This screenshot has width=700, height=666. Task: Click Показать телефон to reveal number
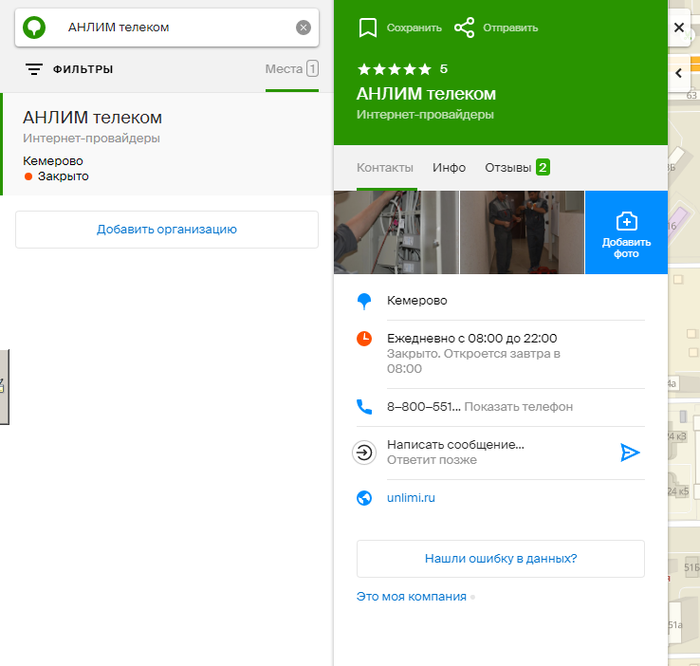pos(518,407)
